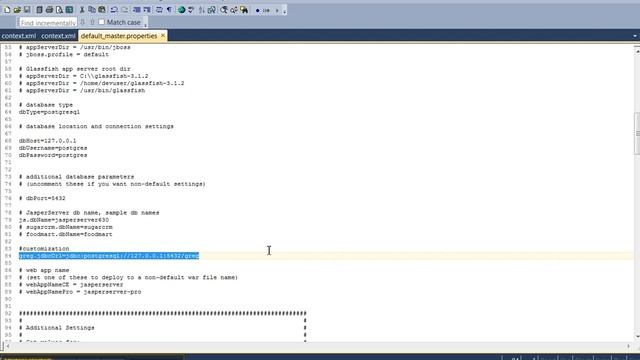Open the tab list dropdown arrow
Image resolution: width=640 pixels, height=360 pixels.
635,36
